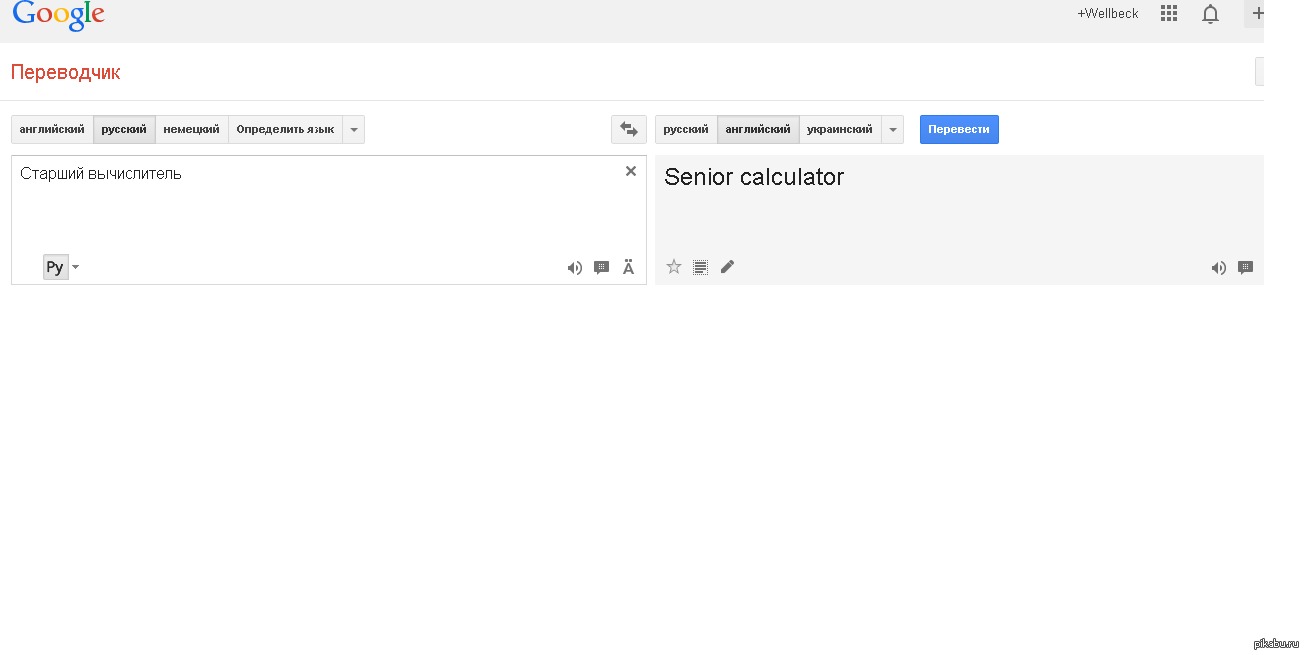Open the Ру input method dropdown
This screenshot has height=655, width=1304.
(75, 267)
